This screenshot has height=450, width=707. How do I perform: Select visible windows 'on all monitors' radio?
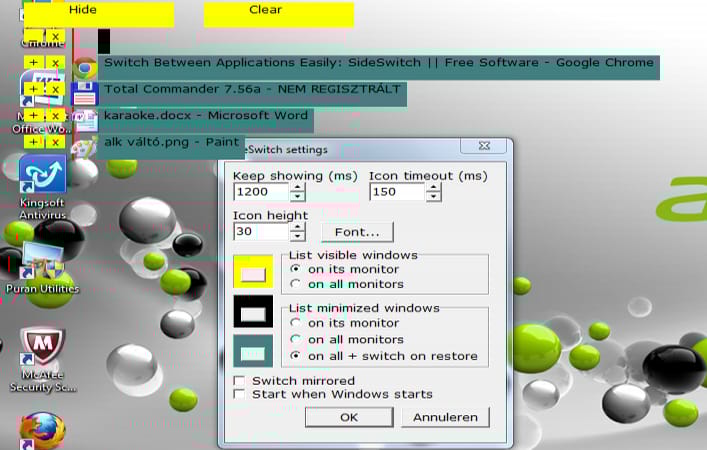tap(296, 284)
